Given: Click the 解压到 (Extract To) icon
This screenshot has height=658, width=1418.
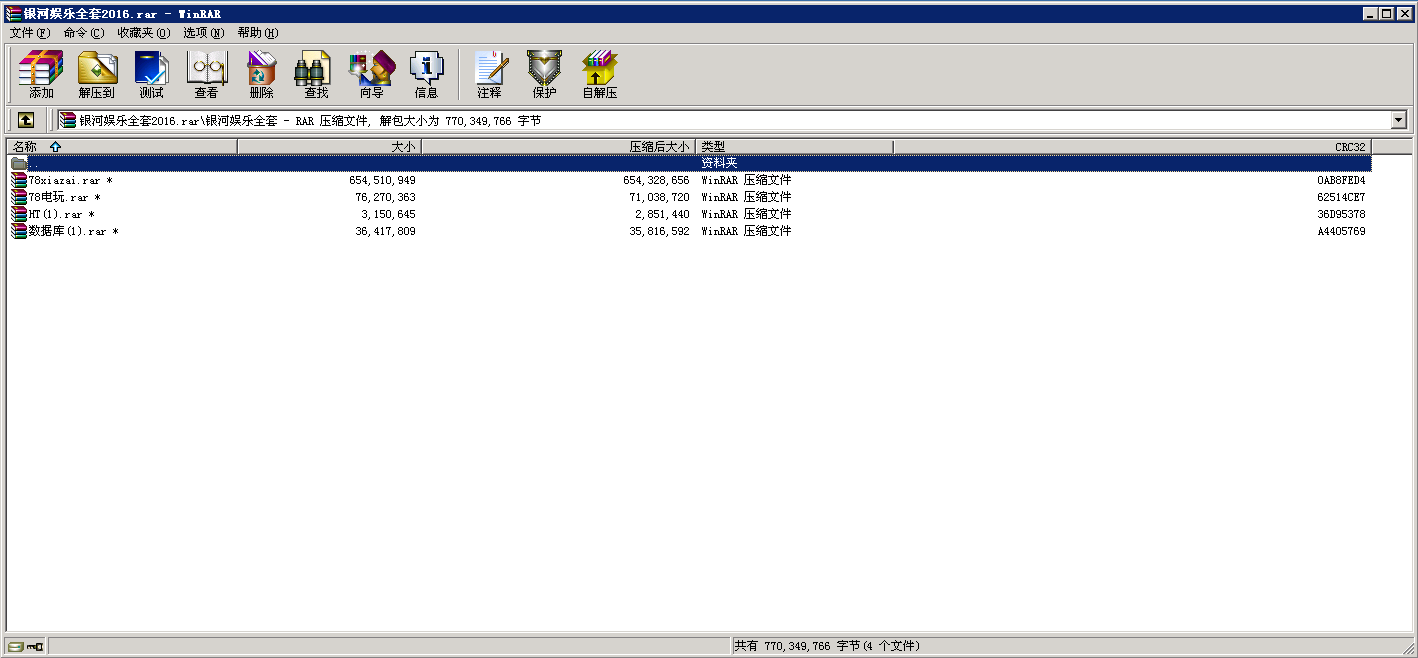Looking at the screenshot, I should click(97, 75).
